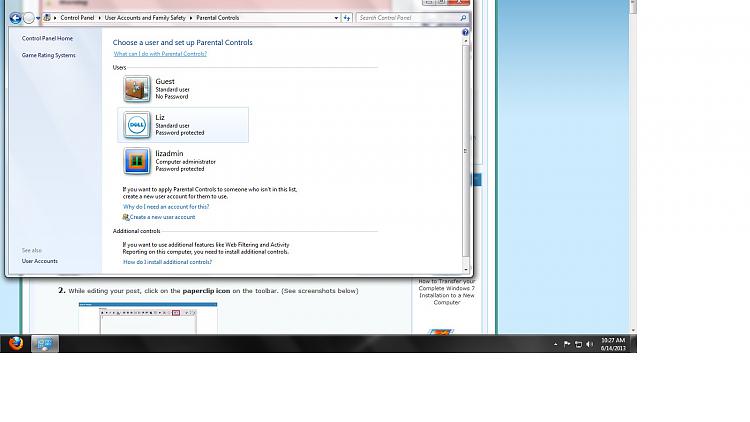Click the Forward navigation arrow
Viewport: 750px width, 422px height.
tap(29, 18)
